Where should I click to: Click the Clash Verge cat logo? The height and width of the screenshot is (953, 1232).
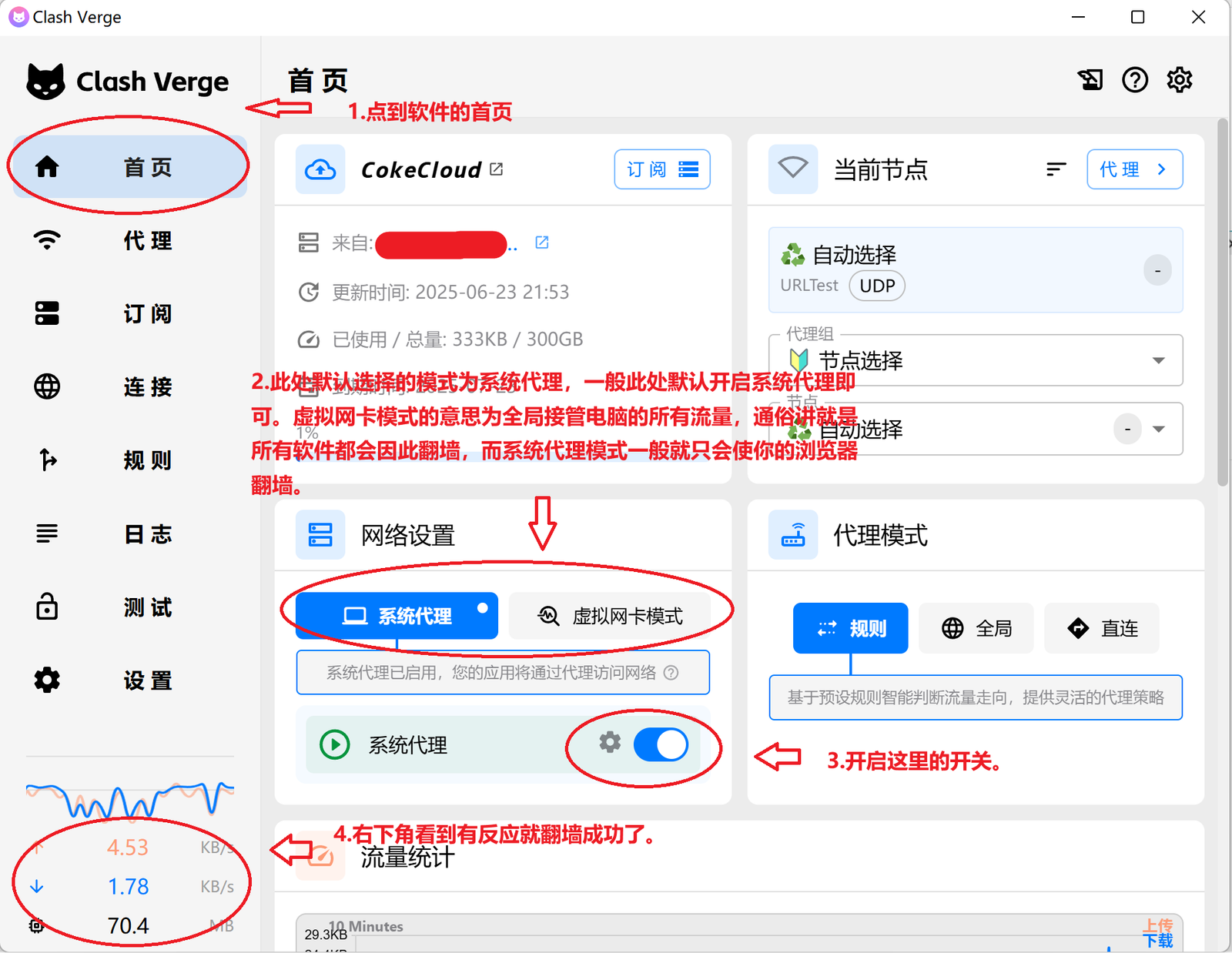46,81
